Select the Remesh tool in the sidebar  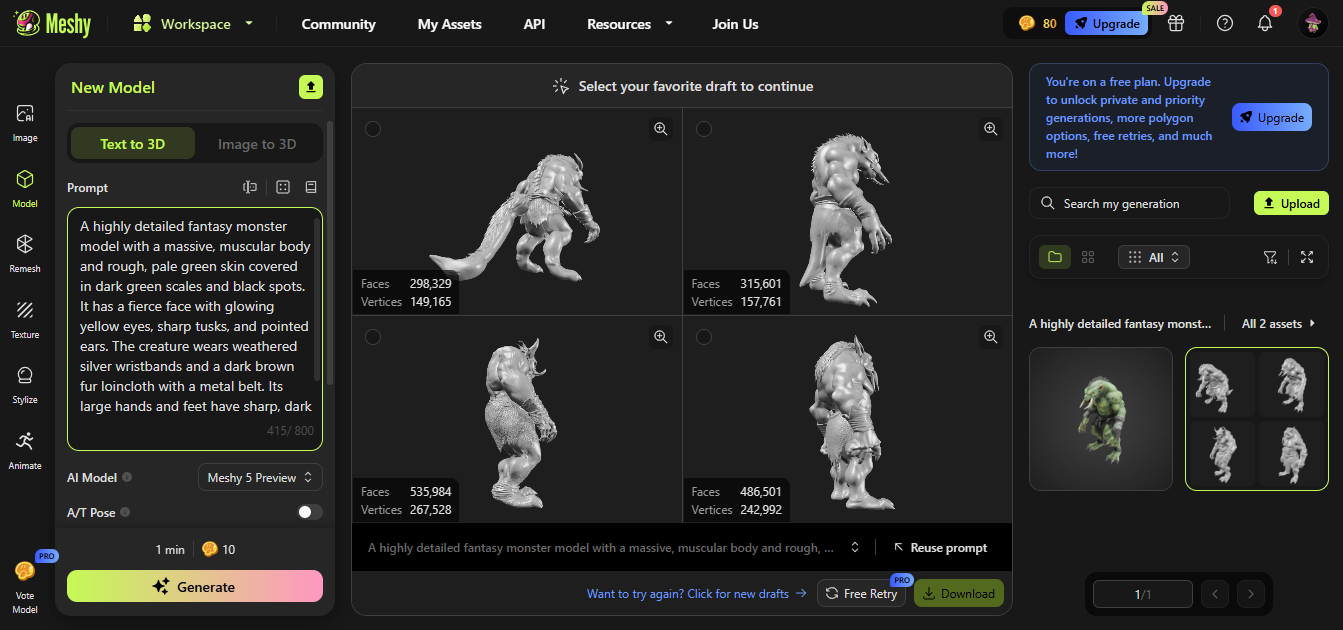(x=24, y=252)
